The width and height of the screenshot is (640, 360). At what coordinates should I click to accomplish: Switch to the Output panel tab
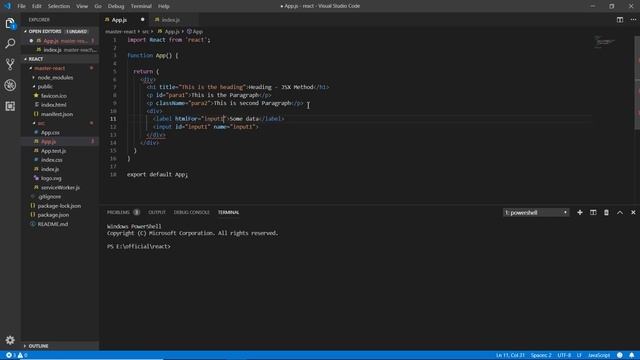157,212
